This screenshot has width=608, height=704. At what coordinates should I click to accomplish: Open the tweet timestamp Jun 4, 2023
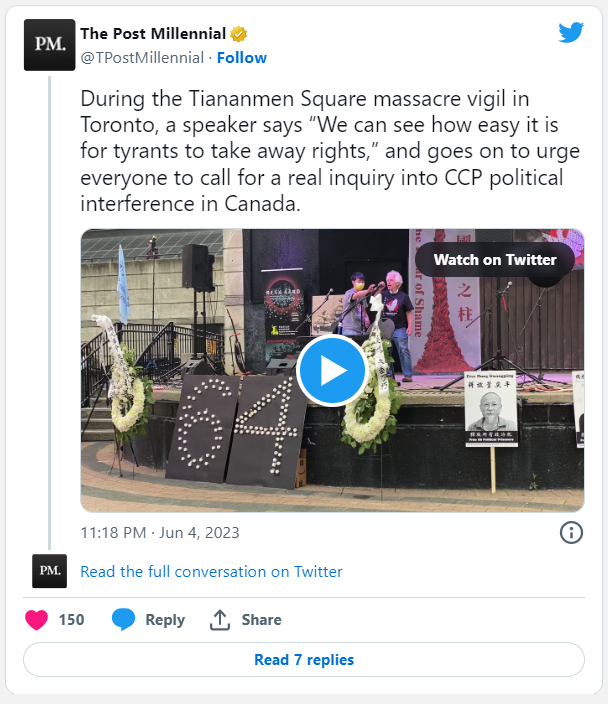click(x=160, y=532)
